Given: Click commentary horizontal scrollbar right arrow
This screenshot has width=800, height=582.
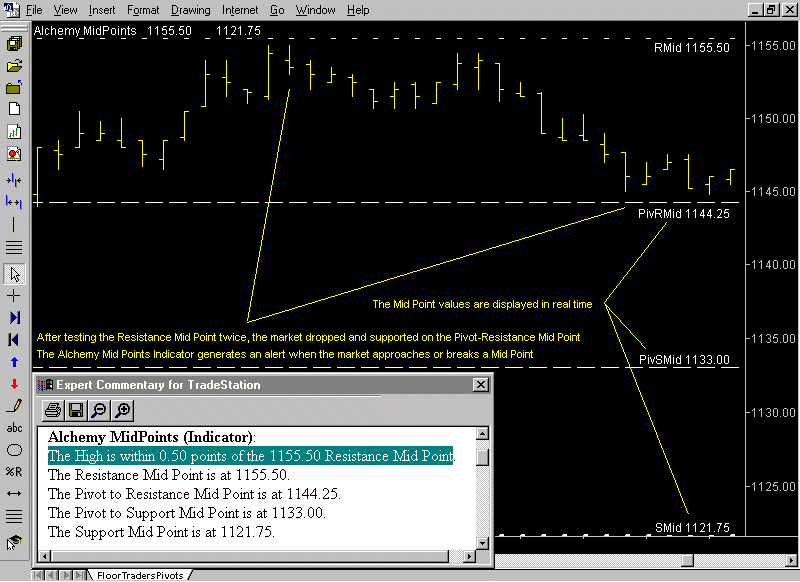Looking at the screenshot, I should pos(469,556).
